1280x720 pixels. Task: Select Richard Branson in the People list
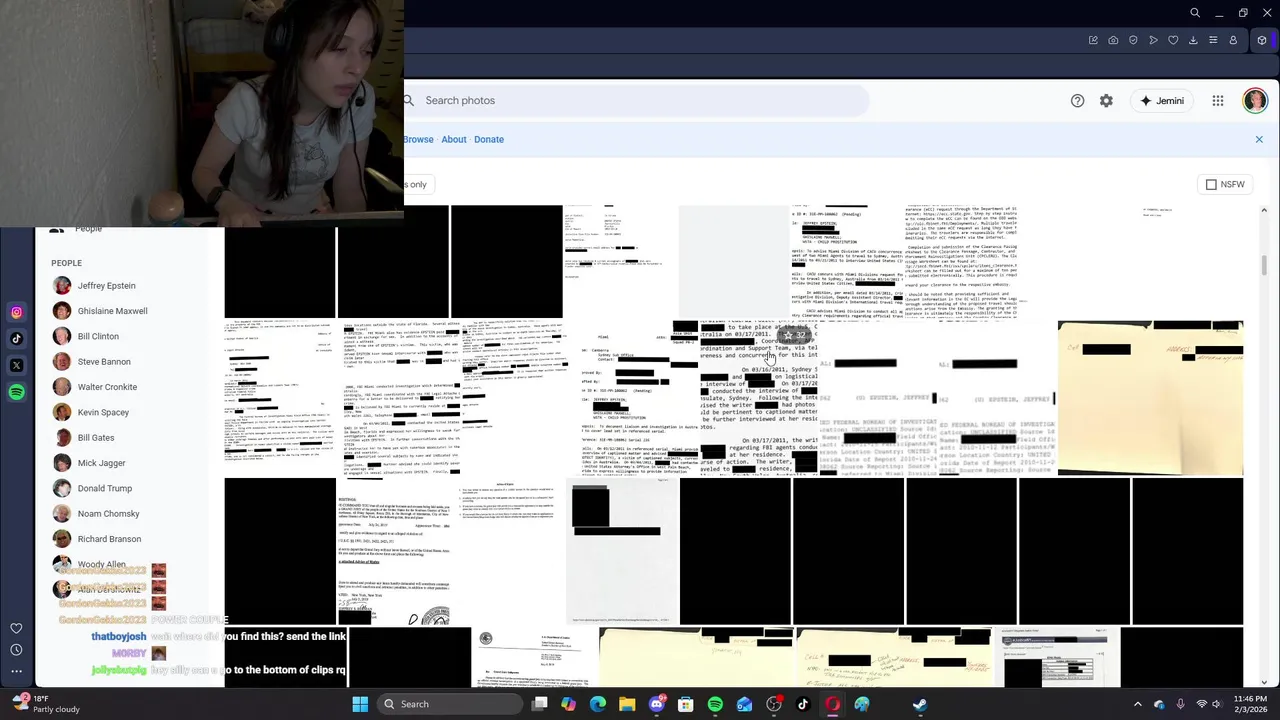pyautogui.click(x=109, y=539)
